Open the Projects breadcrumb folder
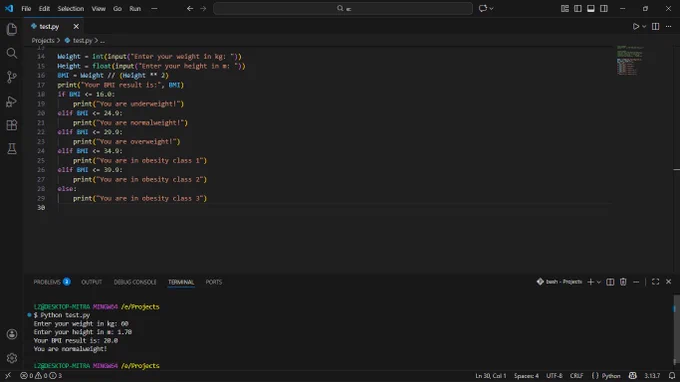This screenshot has width=680, height=382. click(43, 40)
